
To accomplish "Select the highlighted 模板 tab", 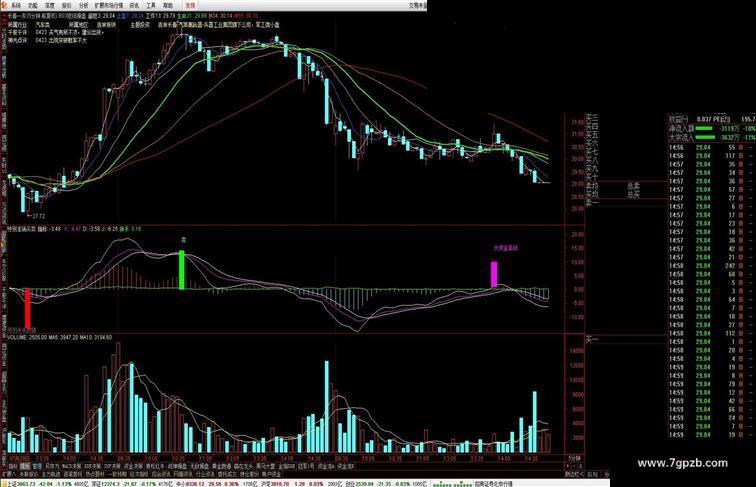I will tap(25, 467).
